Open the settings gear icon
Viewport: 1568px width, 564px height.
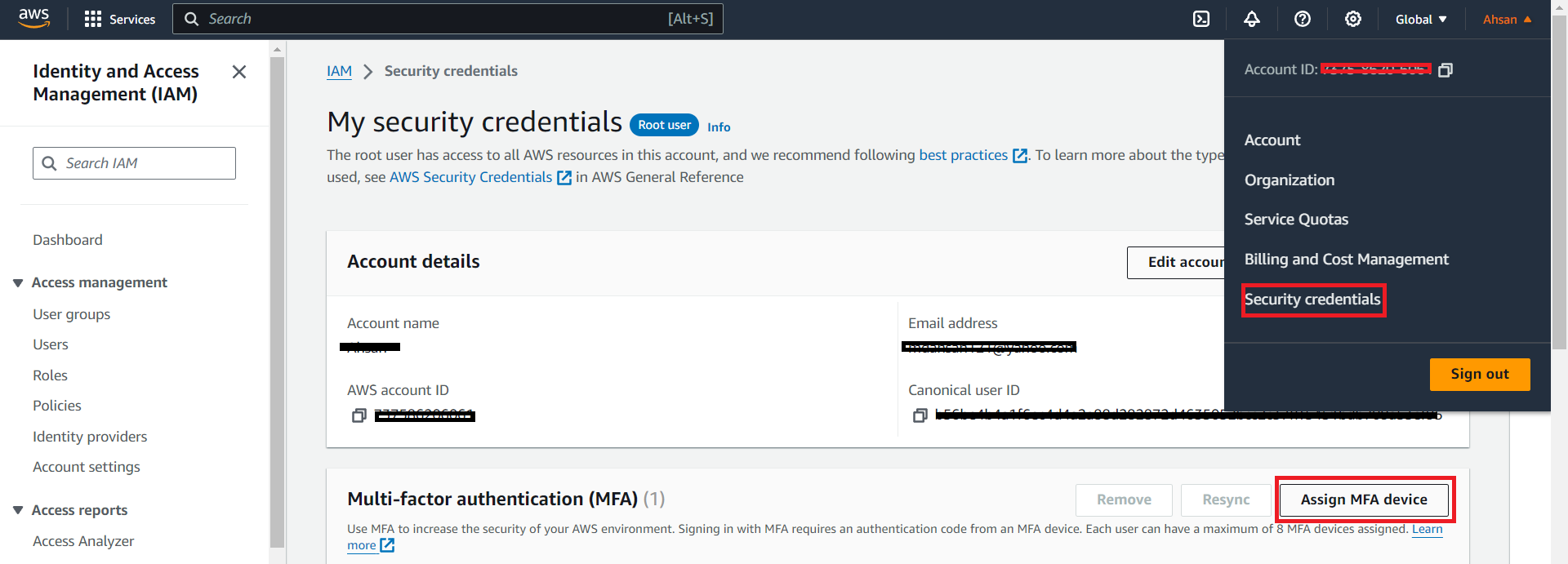pos(1353,19)
